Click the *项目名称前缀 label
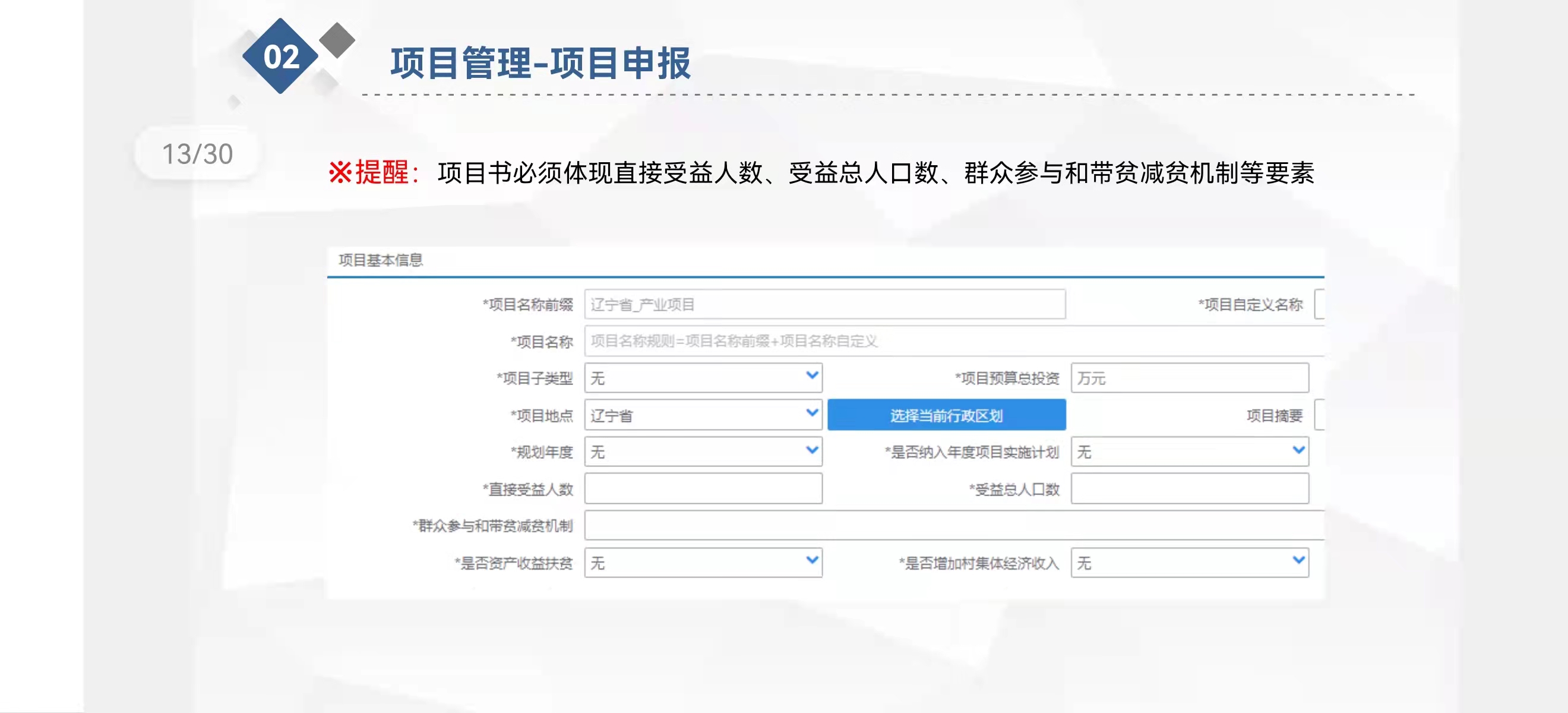1568x713 pixels. point(528,304)
